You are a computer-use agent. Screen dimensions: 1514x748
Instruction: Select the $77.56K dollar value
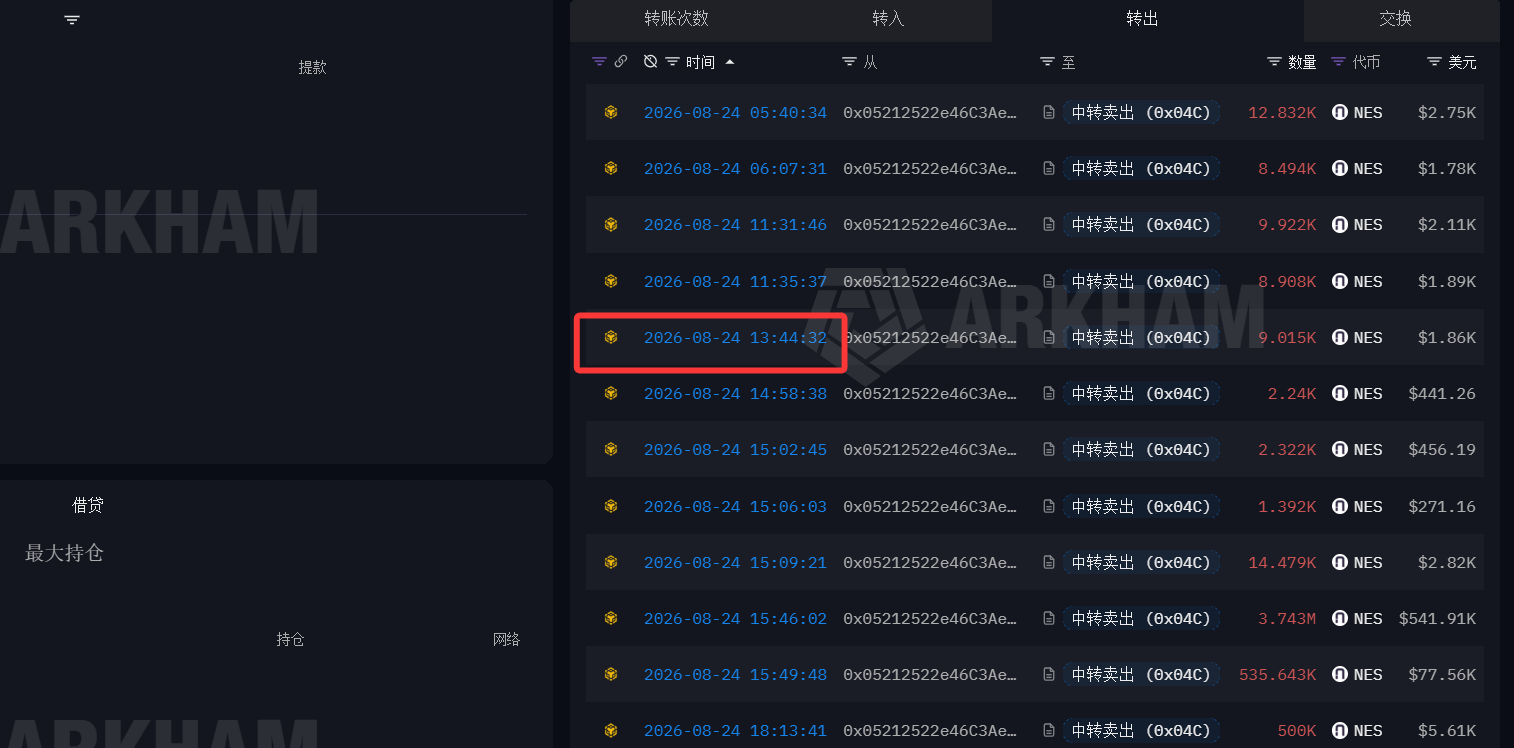(1442, 675)
